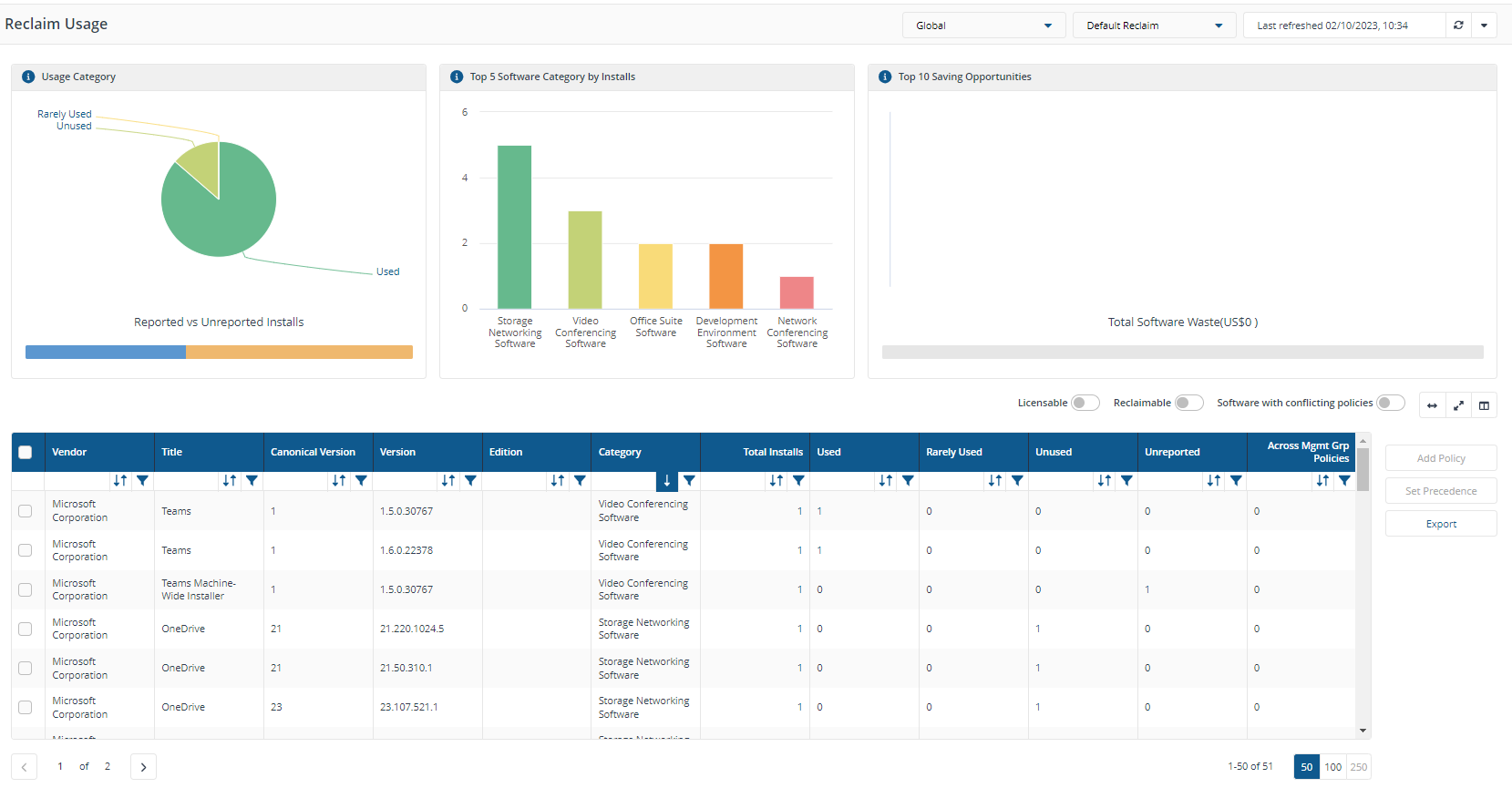Click the Total Installs column header
This screenshot has height=788, width=1512.
point(755,452)
